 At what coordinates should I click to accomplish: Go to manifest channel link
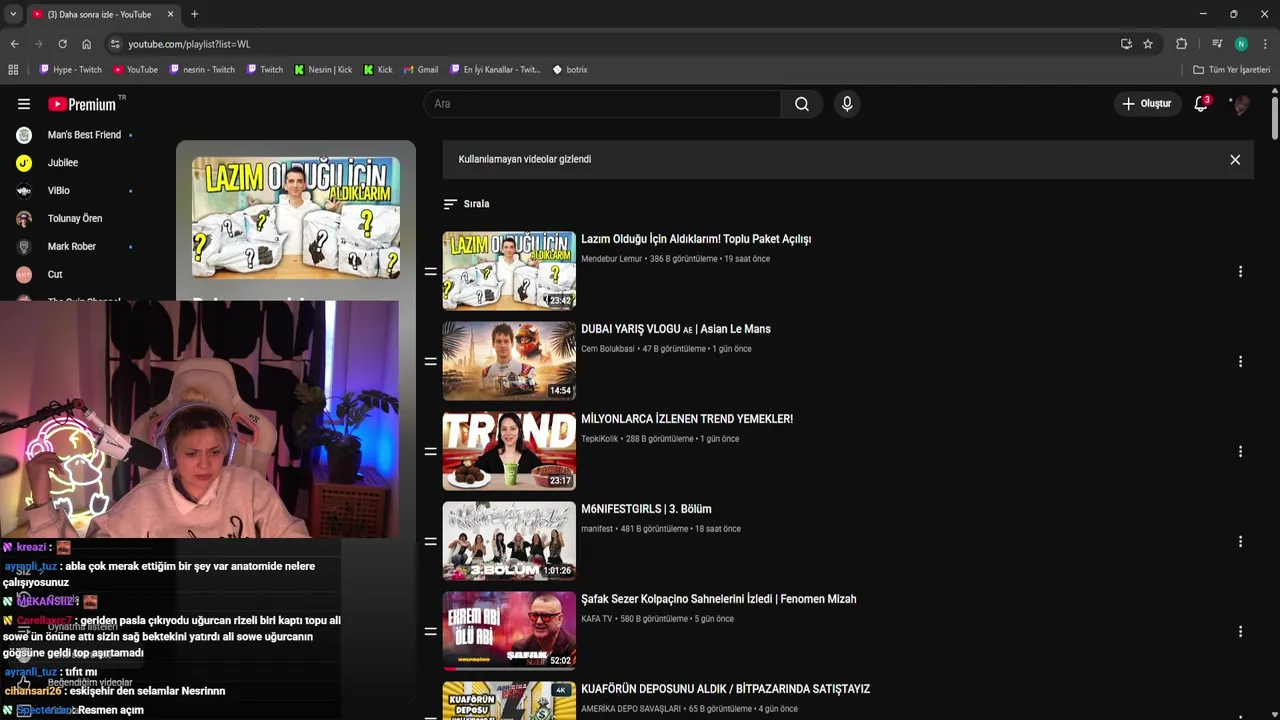597,529
